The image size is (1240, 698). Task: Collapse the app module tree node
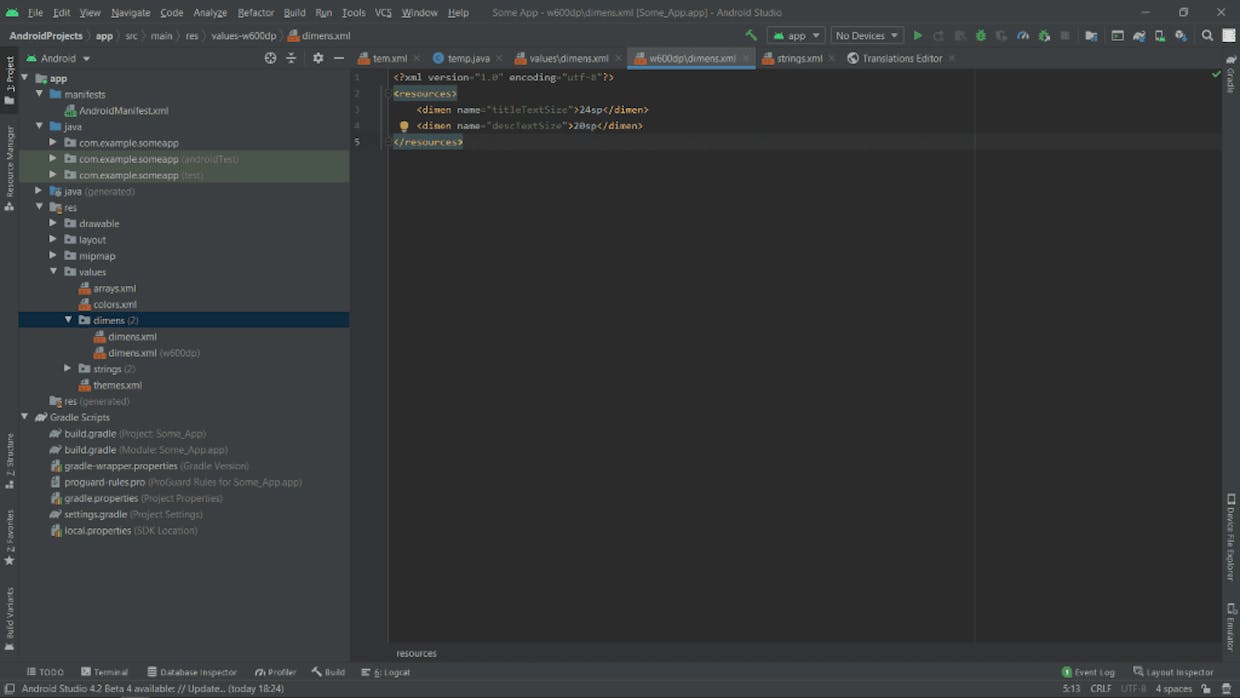click(x=25, y=78)
